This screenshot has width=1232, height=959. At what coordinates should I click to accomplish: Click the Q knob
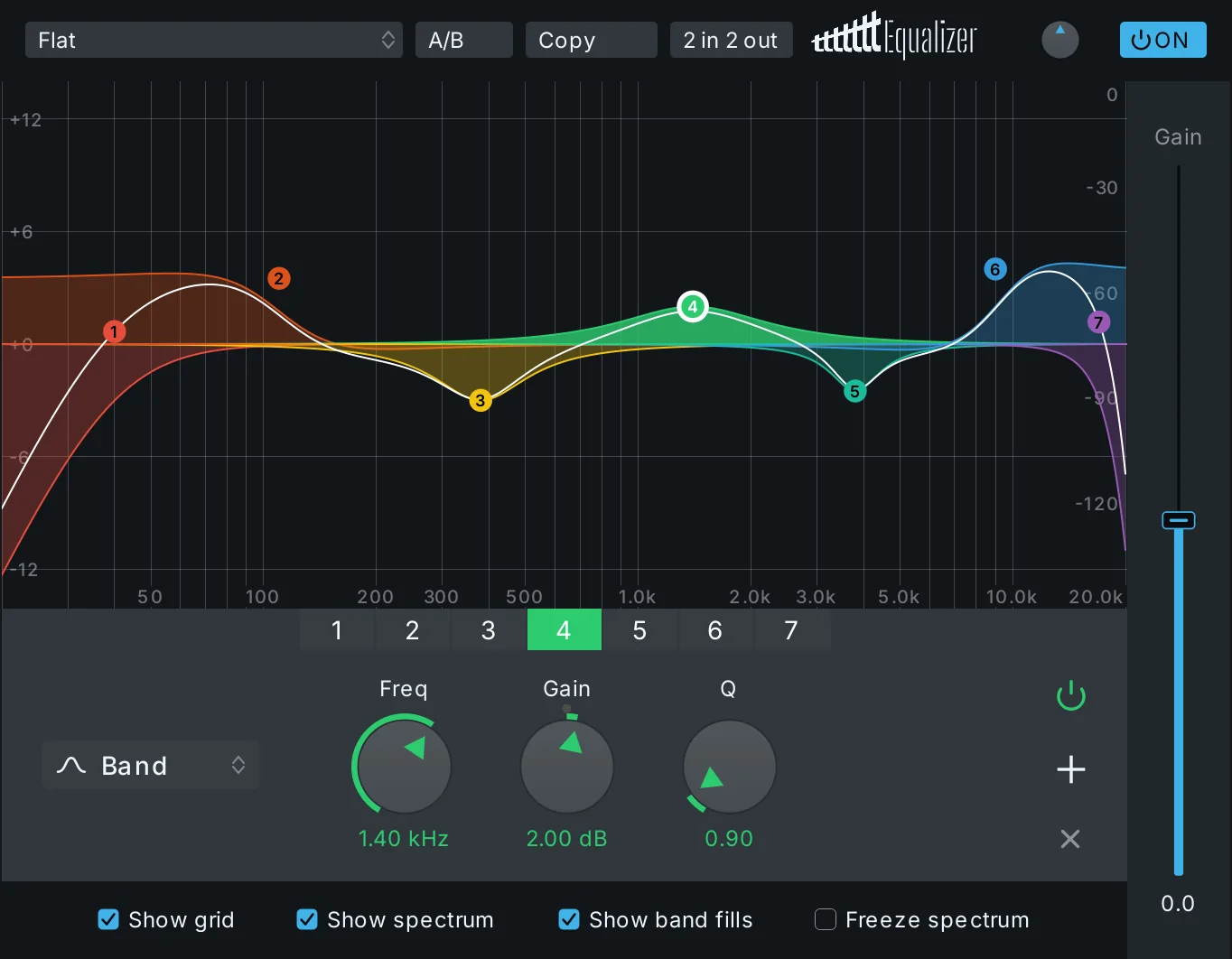(x=730, y=767)
